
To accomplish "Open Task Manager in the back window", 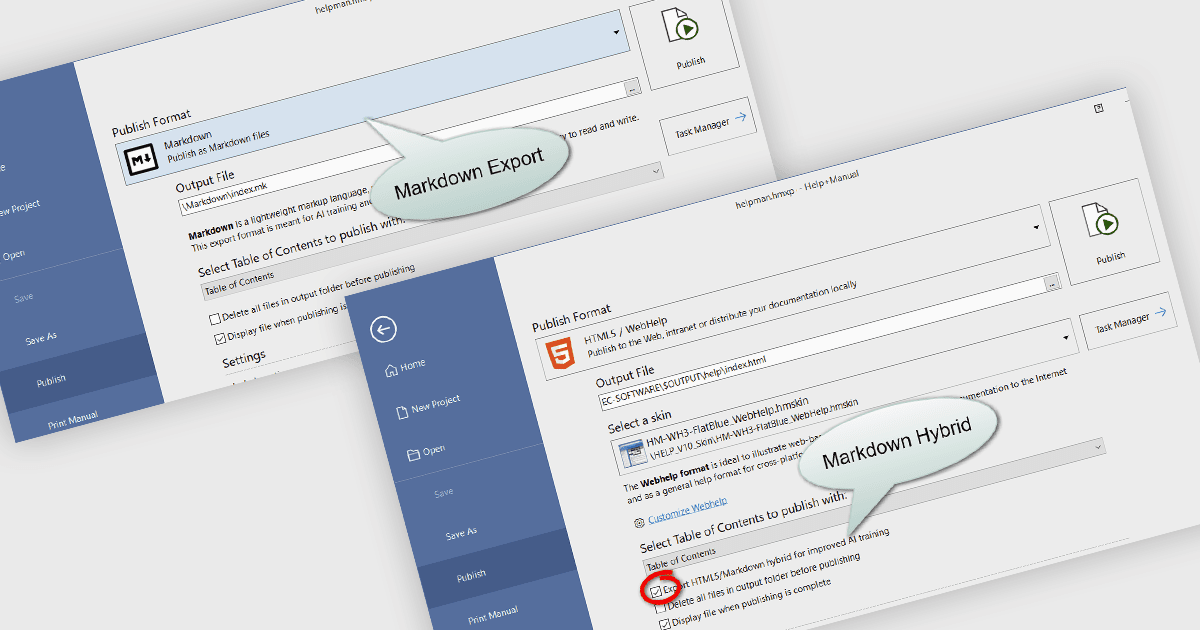I will coord(708,126).
